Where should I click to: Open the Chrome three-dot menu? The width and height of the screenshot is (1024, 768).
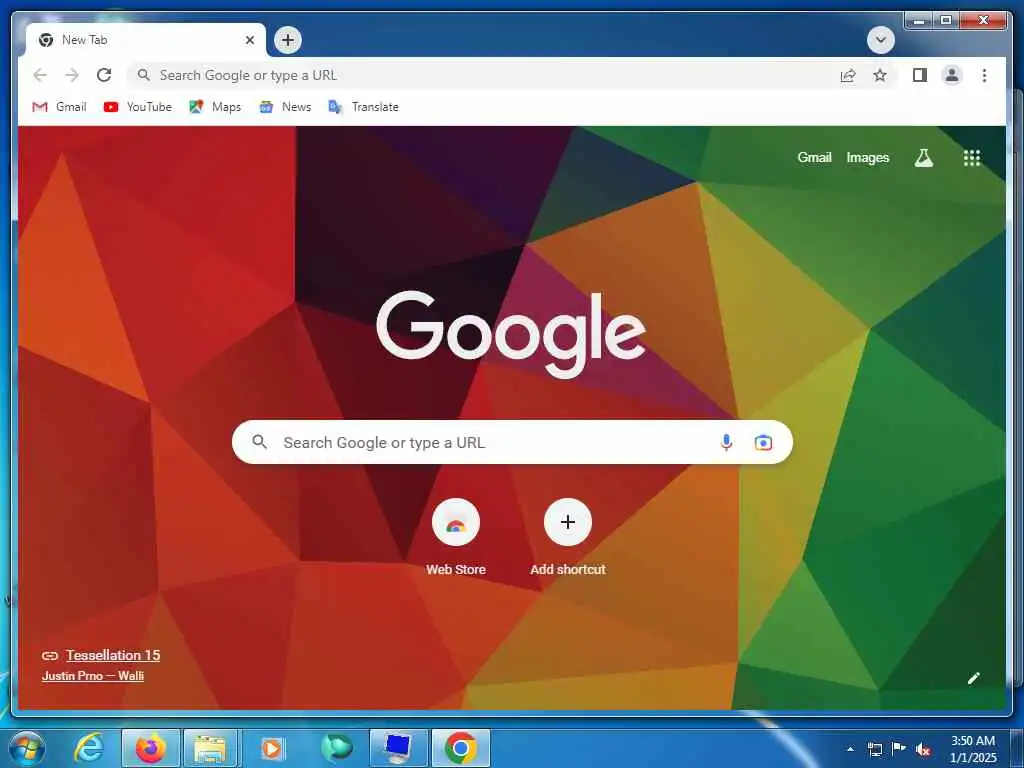(x=984, y=75)
